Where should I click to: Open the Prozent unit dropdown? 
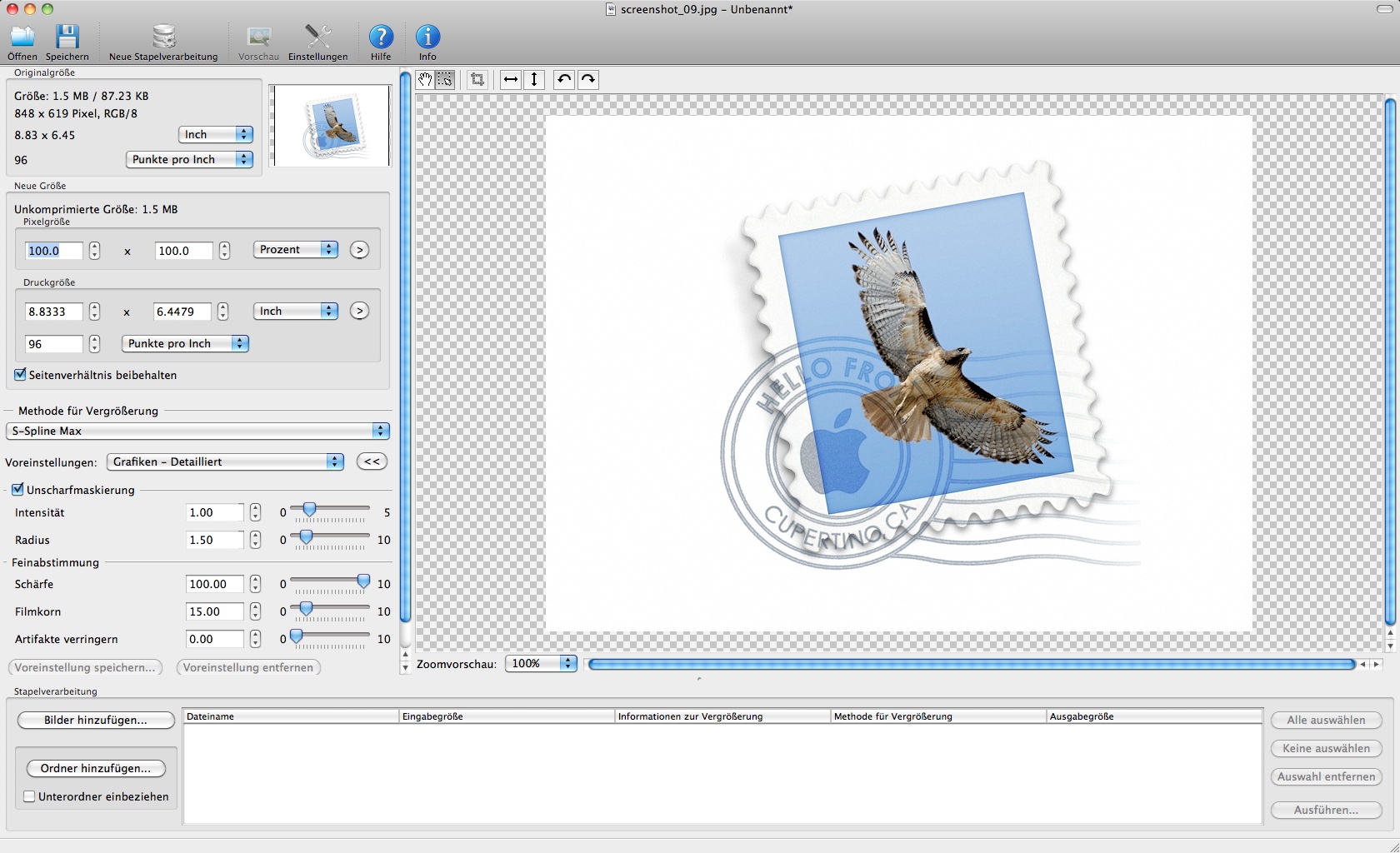(x=295, y=249)
